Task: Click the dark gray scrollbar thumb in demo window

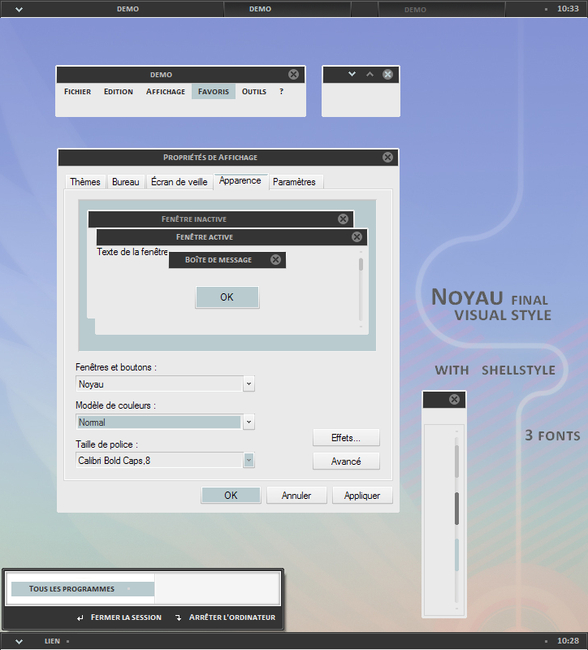Action: (457, 509)
